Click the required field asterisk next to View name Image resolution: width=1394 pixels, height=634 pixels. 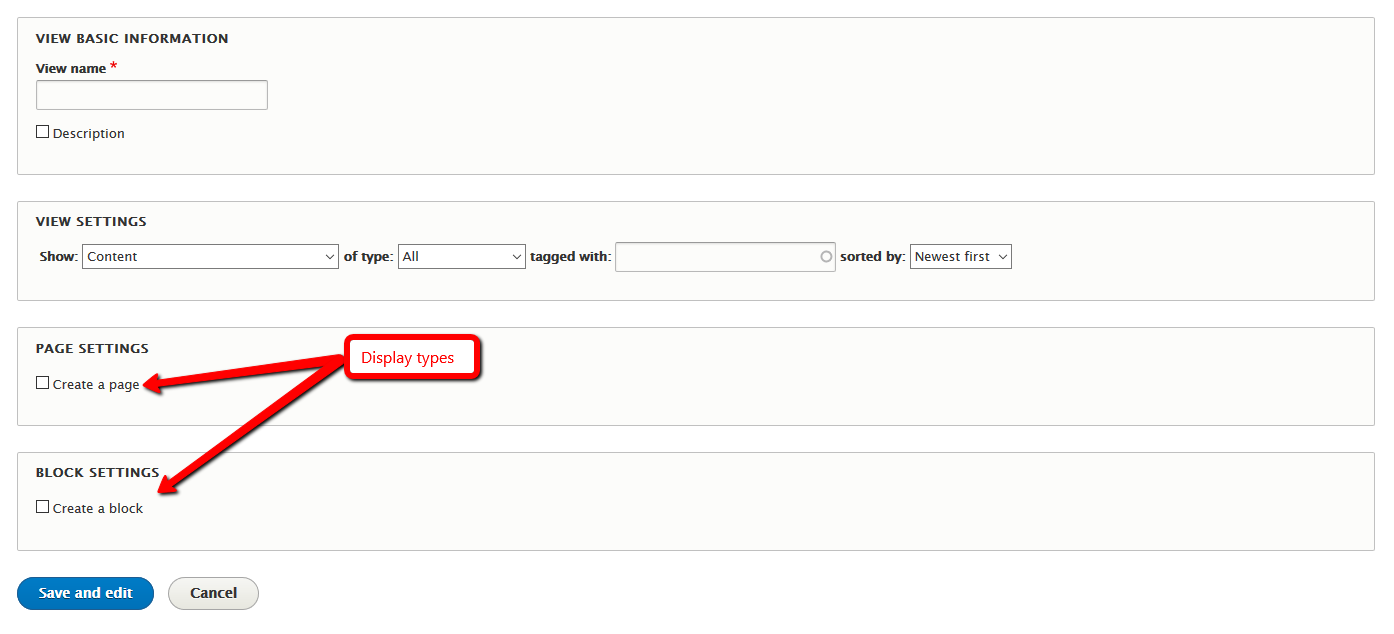pos(112,65)
